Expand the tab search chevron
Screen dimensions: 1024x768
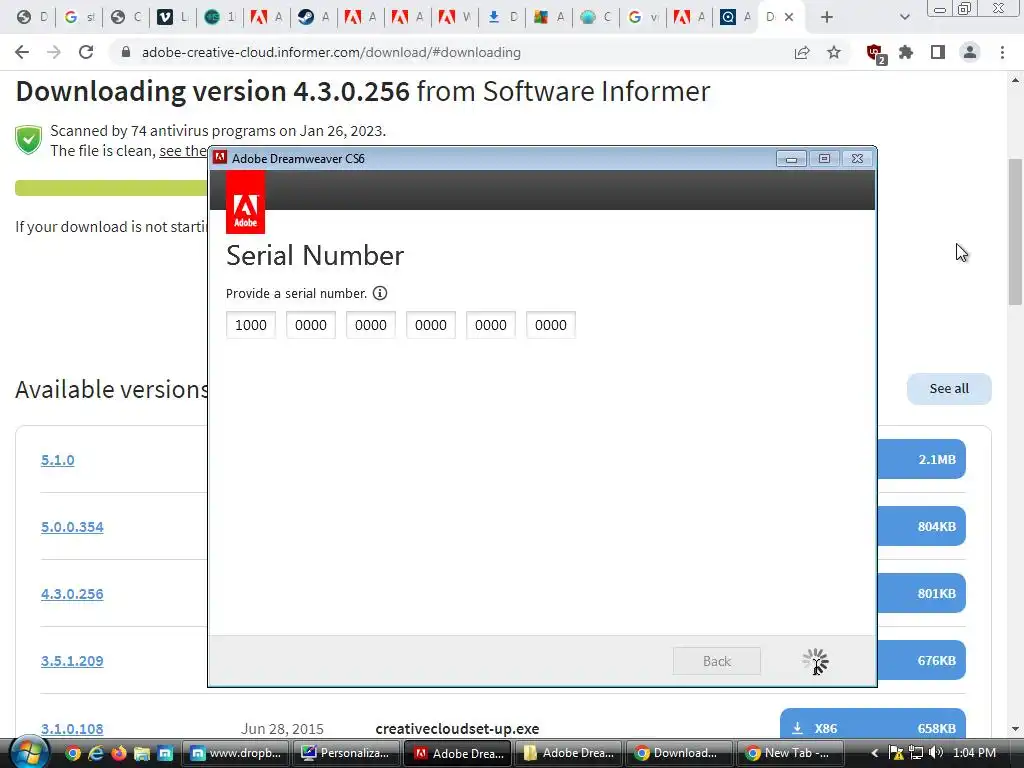coord(904,17)
